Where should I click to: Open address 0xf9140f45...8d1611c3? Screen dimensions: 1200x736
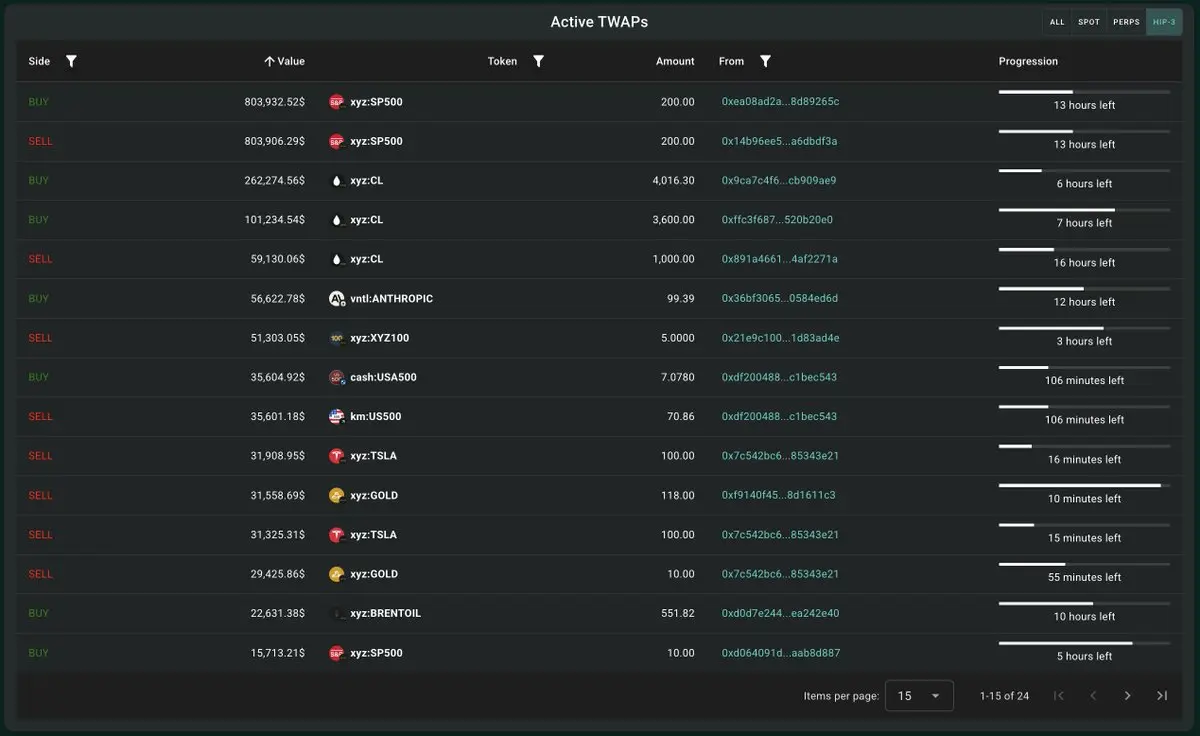pyautogui.click(x=778, y=495)
